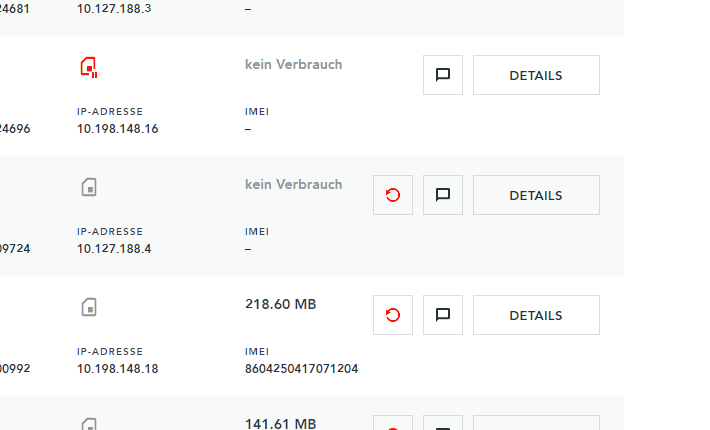Open DETAILS for SIM with IP 10.198.148.16
710x430 pixels.
point(537,75)
